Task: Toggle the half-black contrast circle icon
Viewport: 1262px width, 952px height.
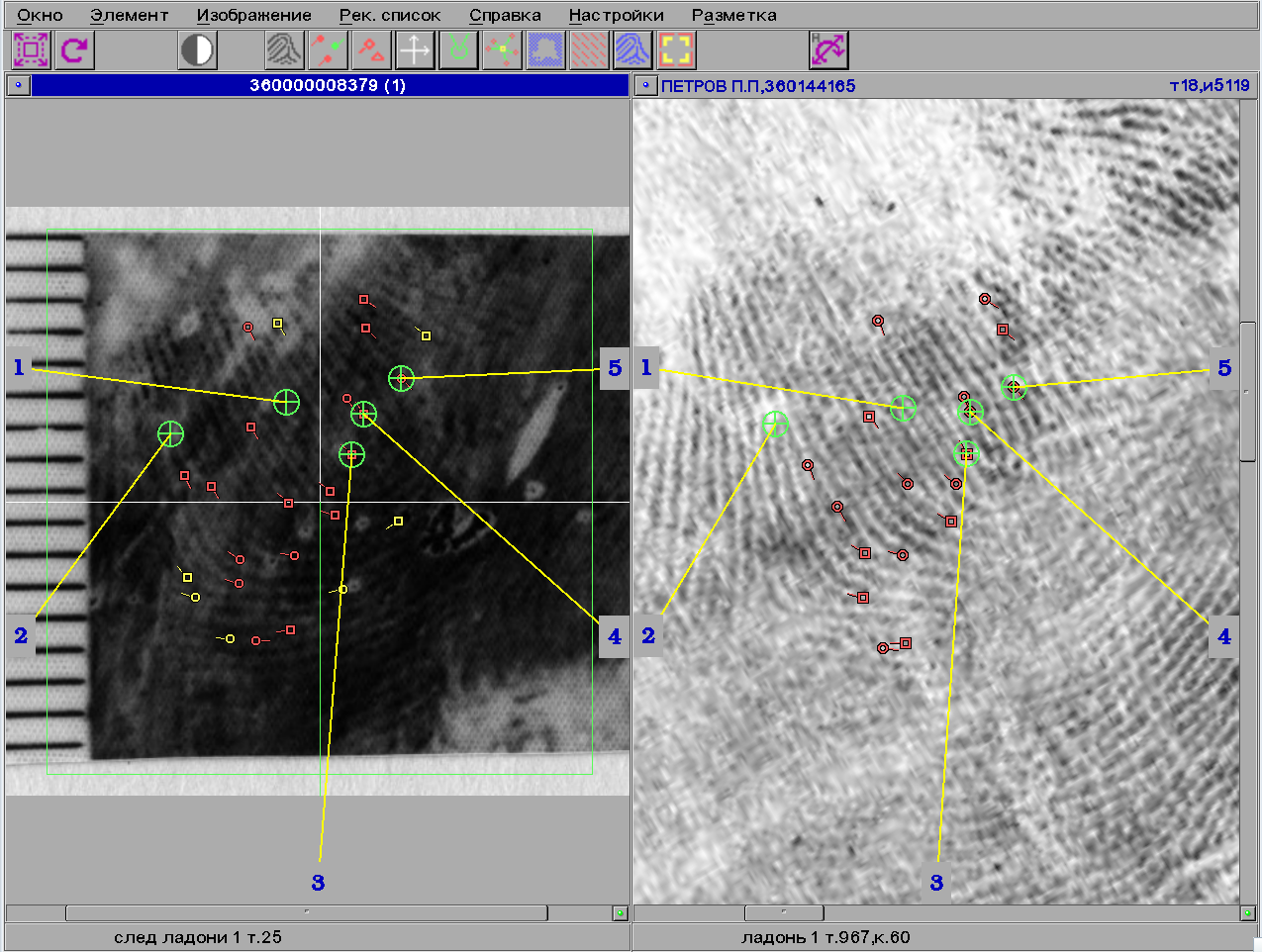Action: (x=197, y=49)
